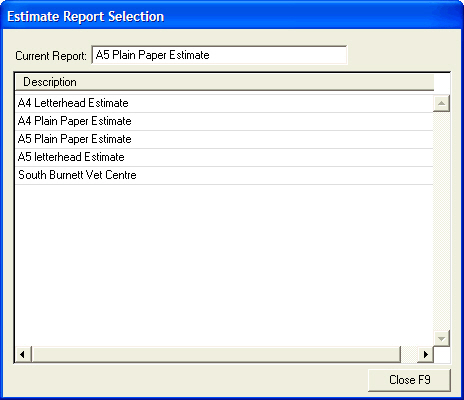Select the A4 Plain Paper Estimate row
This screenshot has width=464, height=400.
(x=224, y=121)
